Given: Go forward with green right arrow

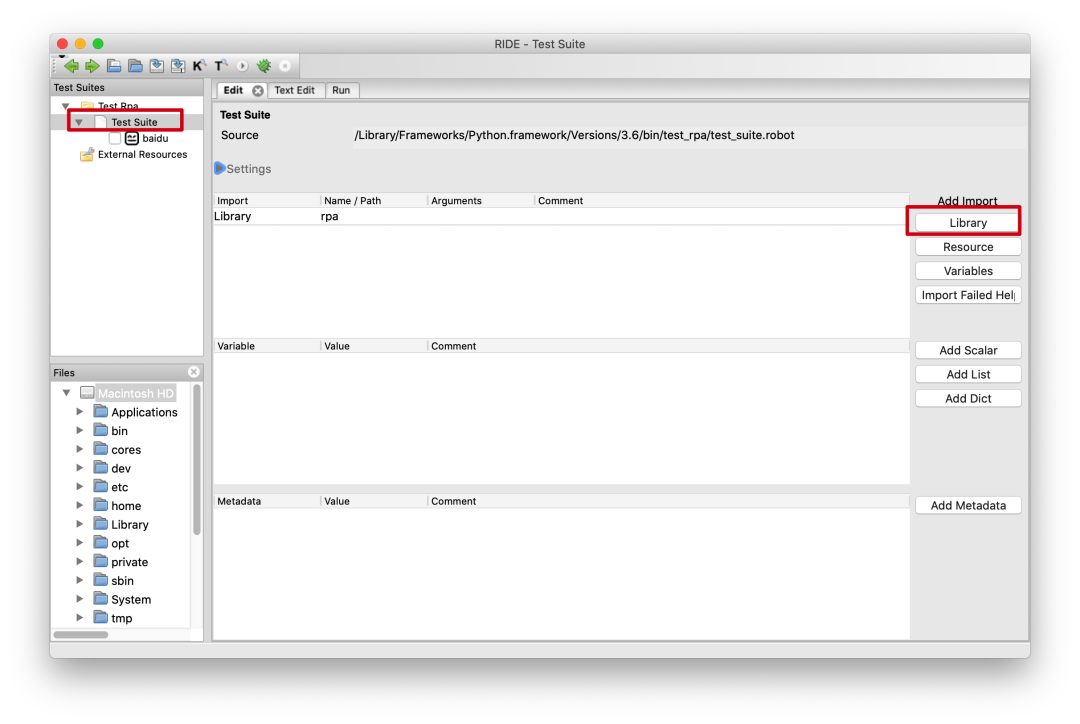Looking at the screenshot, I should click(92, 66).
